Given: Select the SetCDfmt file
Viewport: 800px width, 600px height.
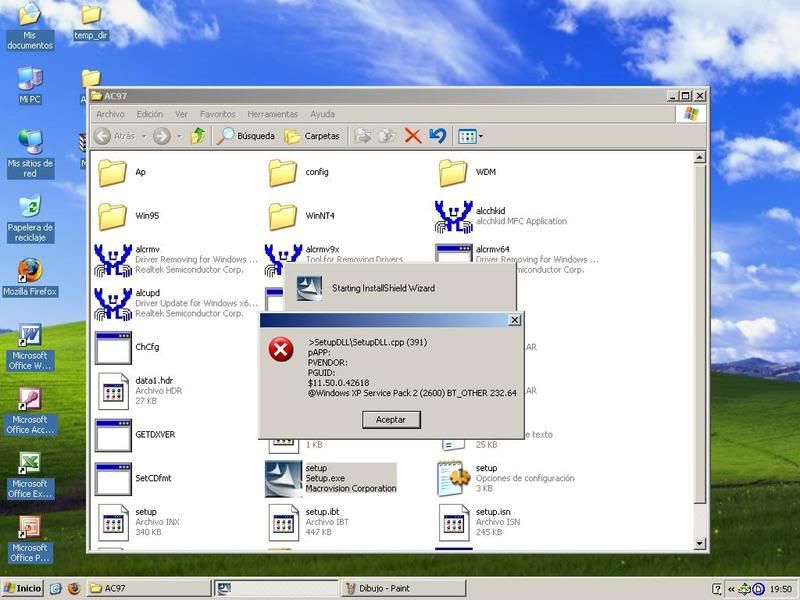Looking at the screenshot, I should tap(134, 479).
